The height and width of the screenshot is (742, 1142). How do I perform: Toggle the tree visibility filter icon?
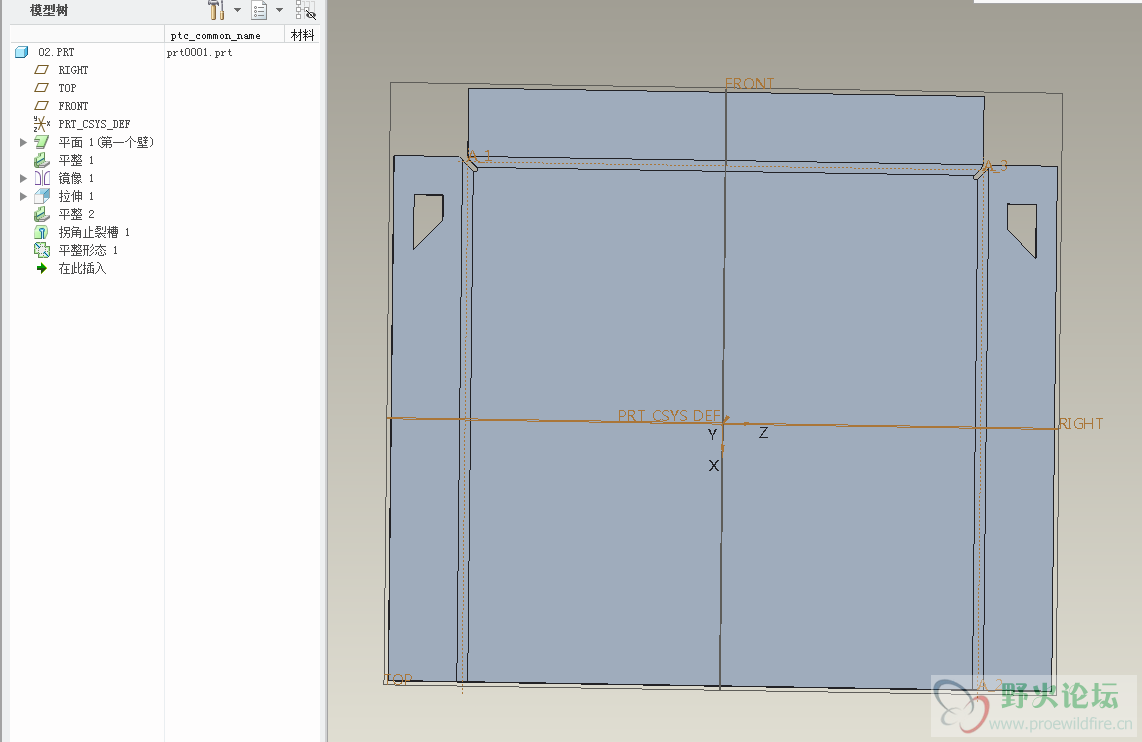tap(306, 9)
